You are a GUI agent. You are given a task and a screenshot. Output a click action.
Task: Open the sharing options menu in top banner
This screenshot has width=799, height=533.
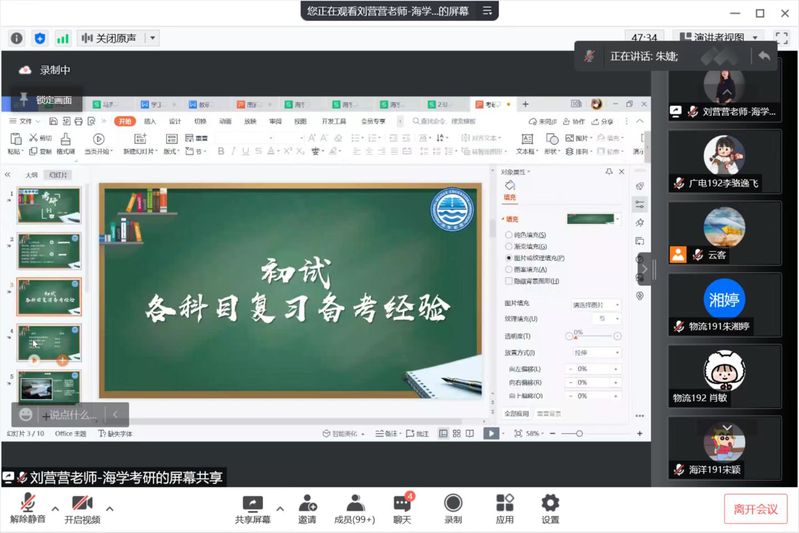tap(487, 11)
